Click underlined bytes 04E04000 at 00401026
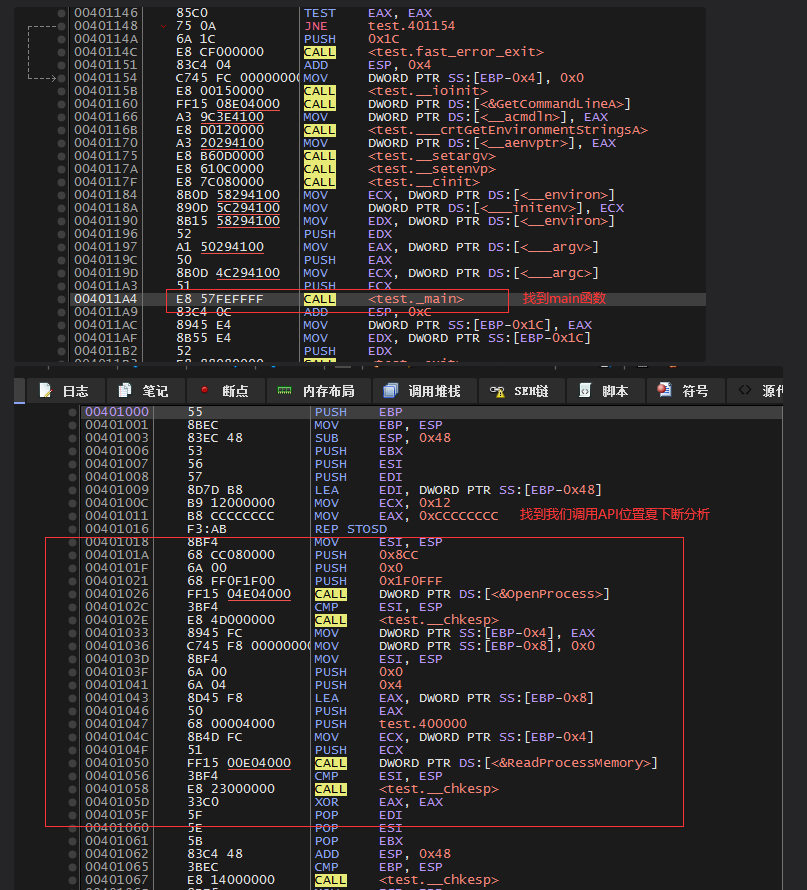807x890 pixels. pos(259,594)
